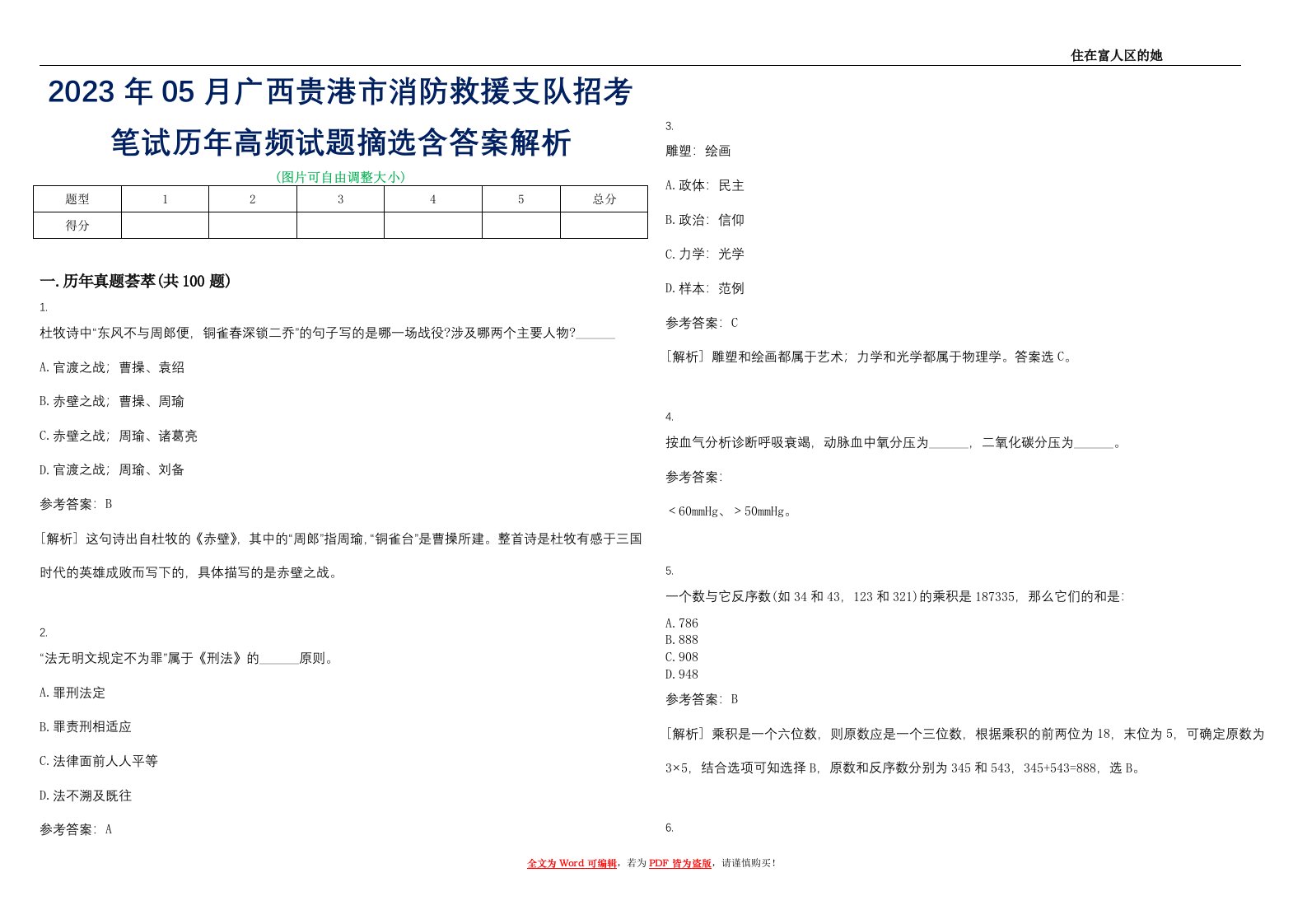Click '参考答案: B' under question 1

(x=76, y=504)
